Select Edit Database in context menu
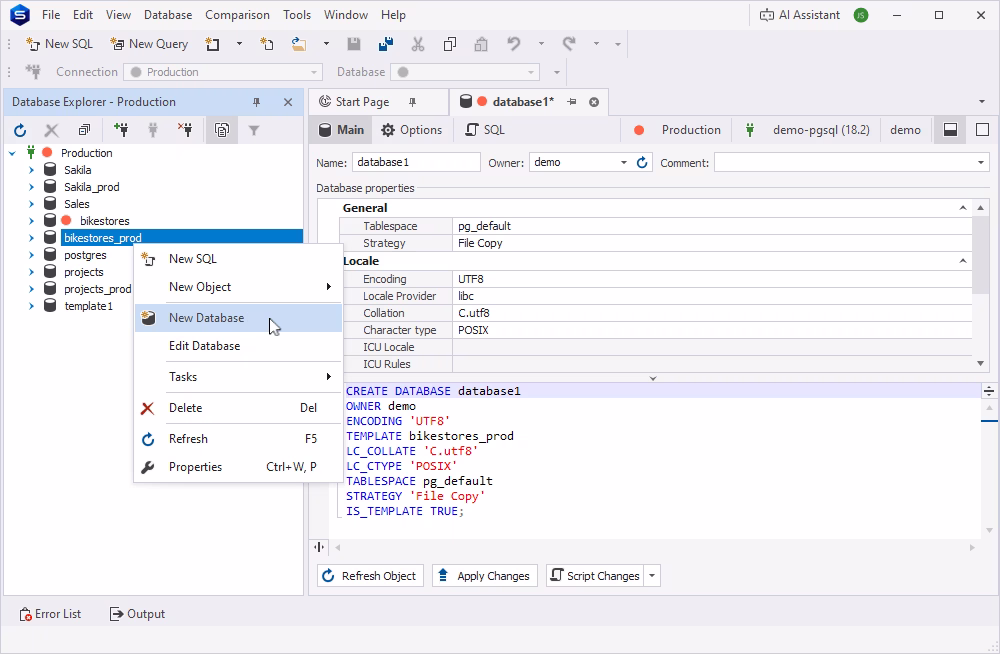1000x654 pixels. click(239, 346)
